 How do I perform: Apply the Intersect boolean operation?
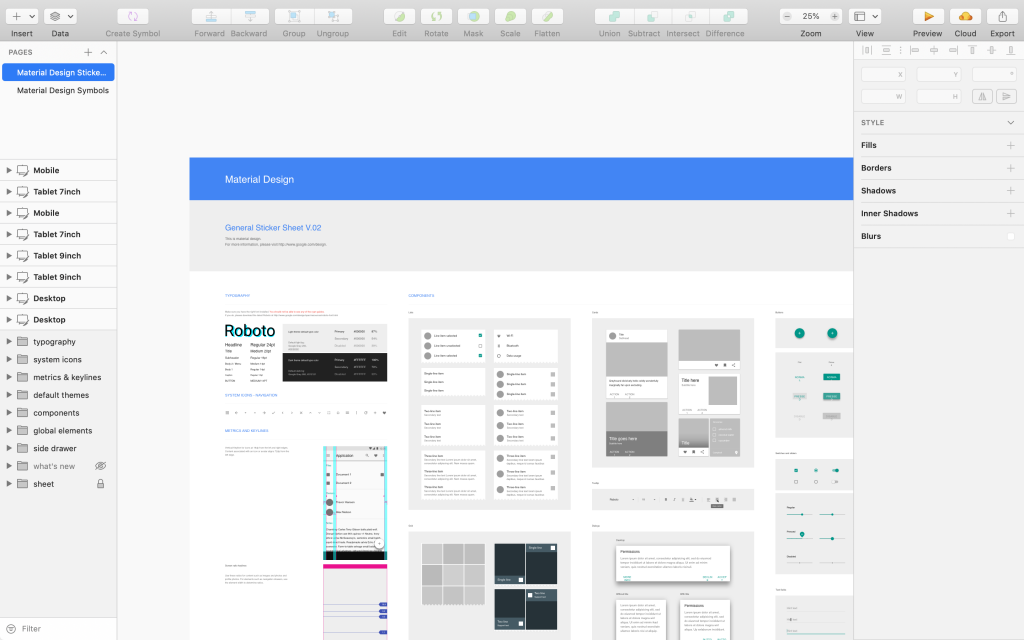tap(690, 16)
